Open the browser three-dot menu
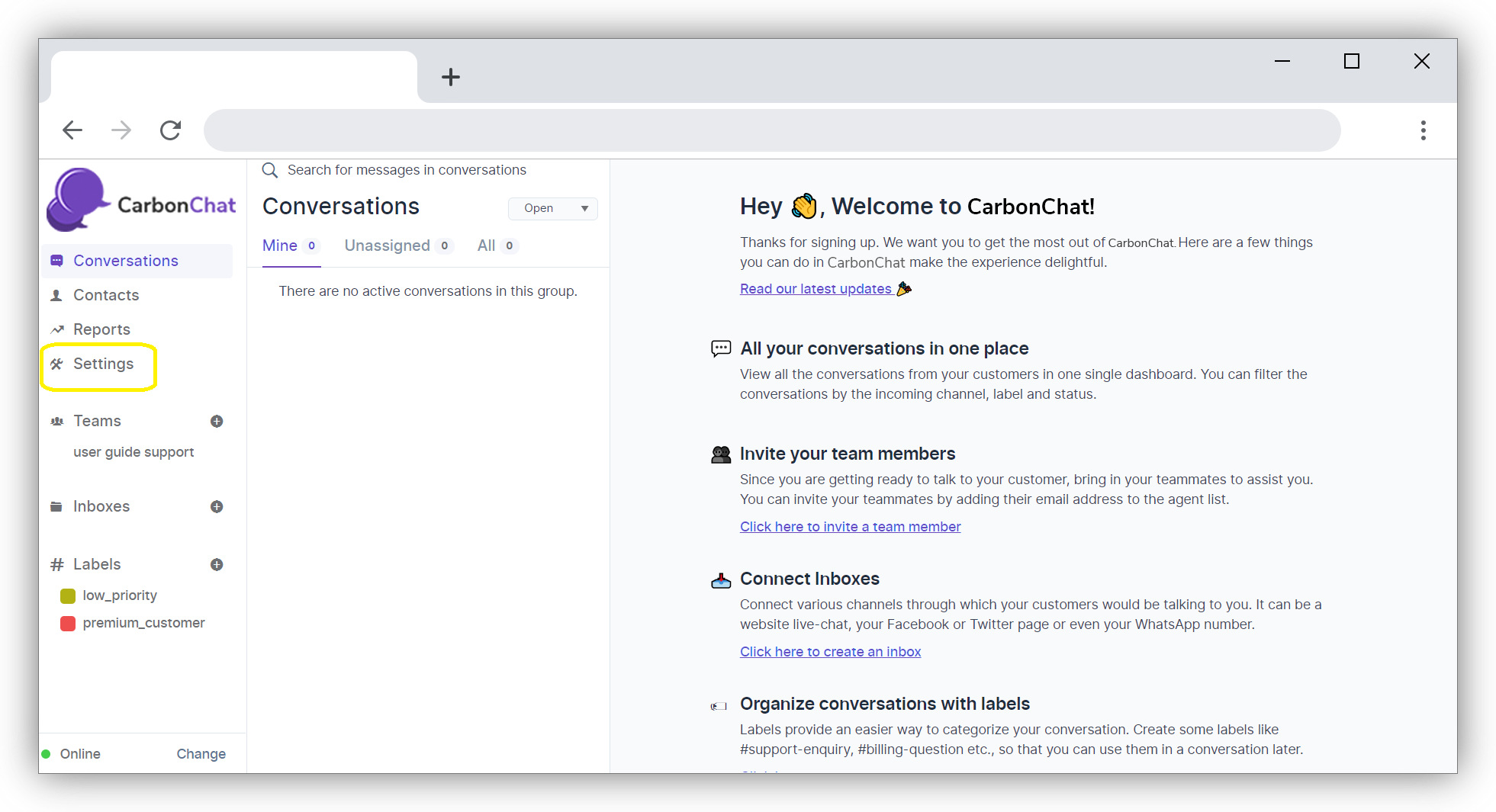The image size is (1496, 812). [1423, 130]
